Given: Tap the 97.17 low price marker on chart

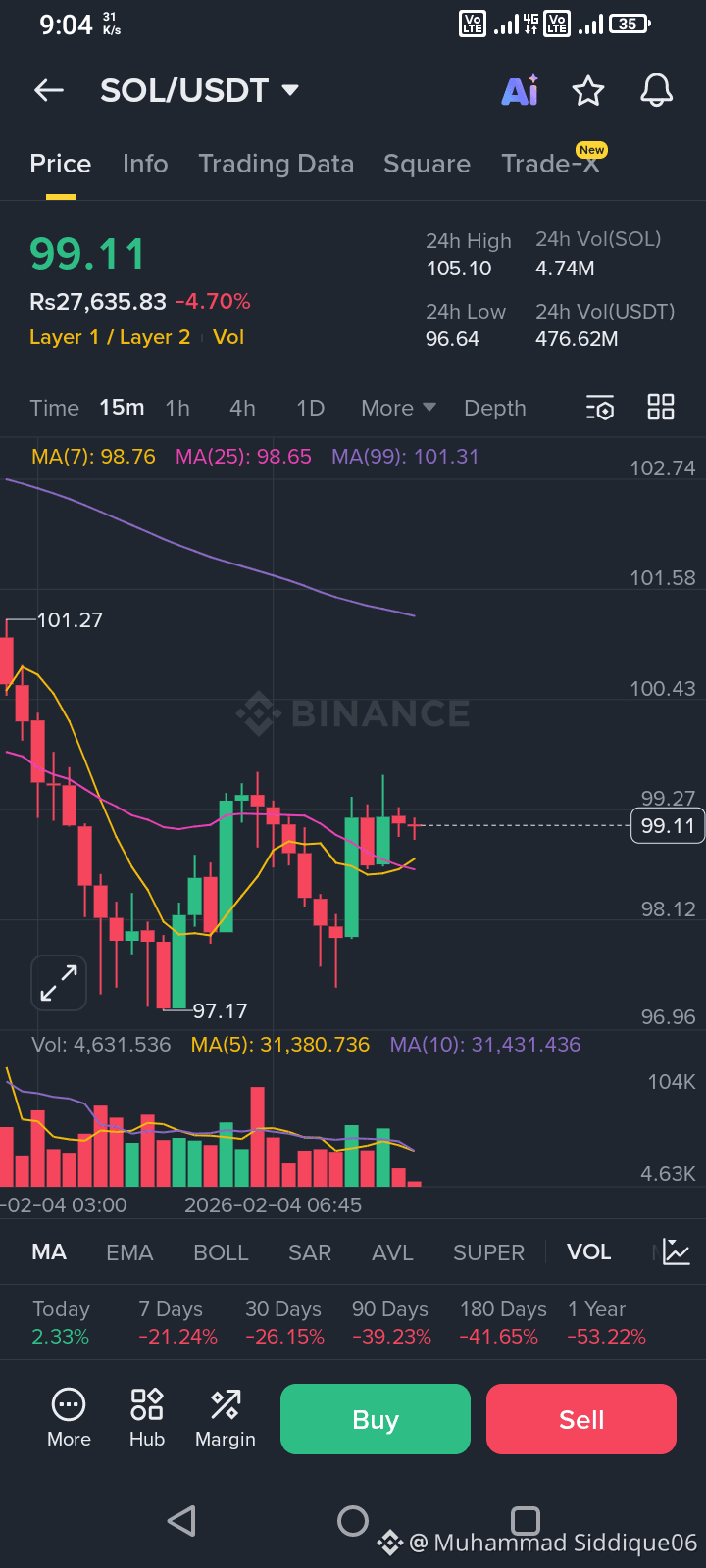Looking at the screenshot, I should (220, 1010).
